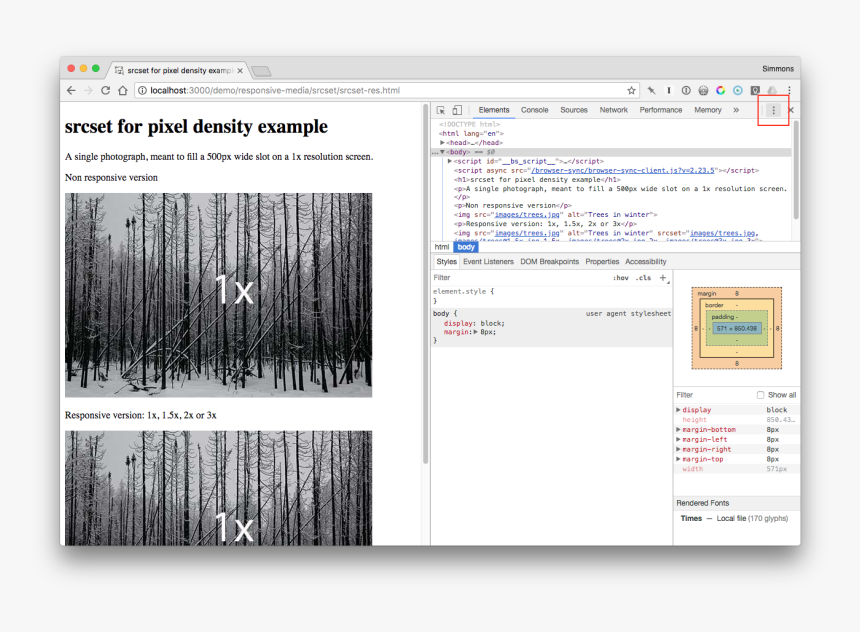The image size is (860, 632).
Task: Expand computed margin-top property
Action: click(678, 459)
